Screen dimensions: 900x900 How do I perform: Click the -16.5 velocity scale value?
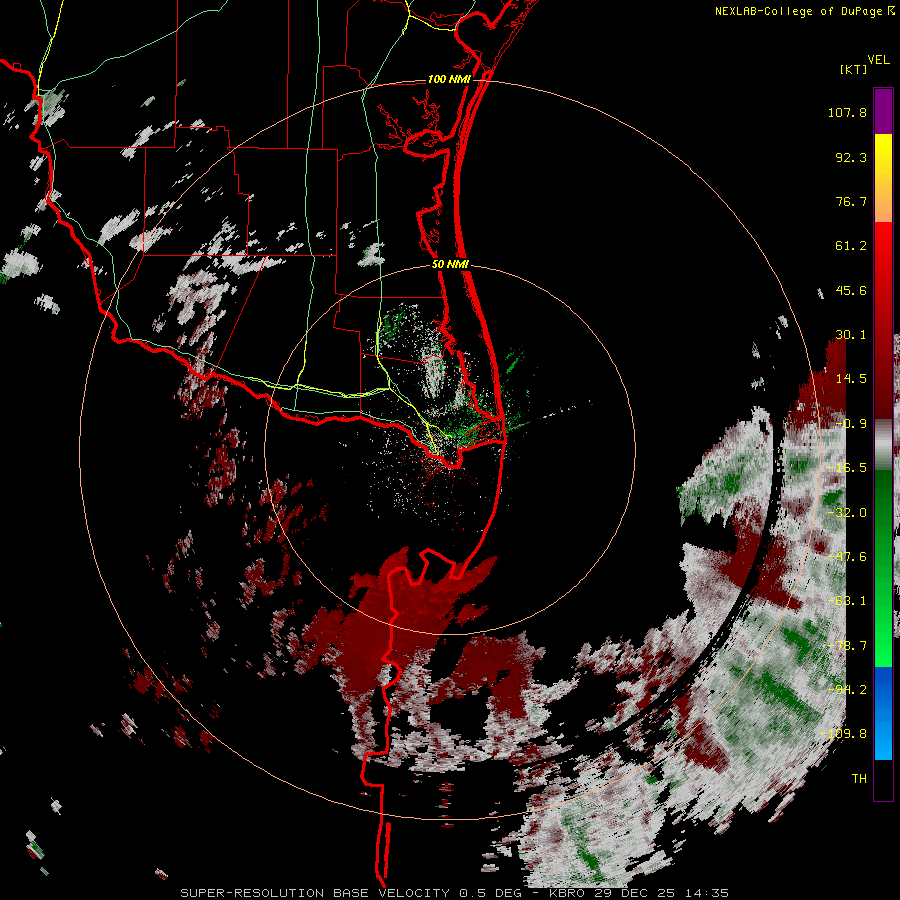[x=847, y=468]
